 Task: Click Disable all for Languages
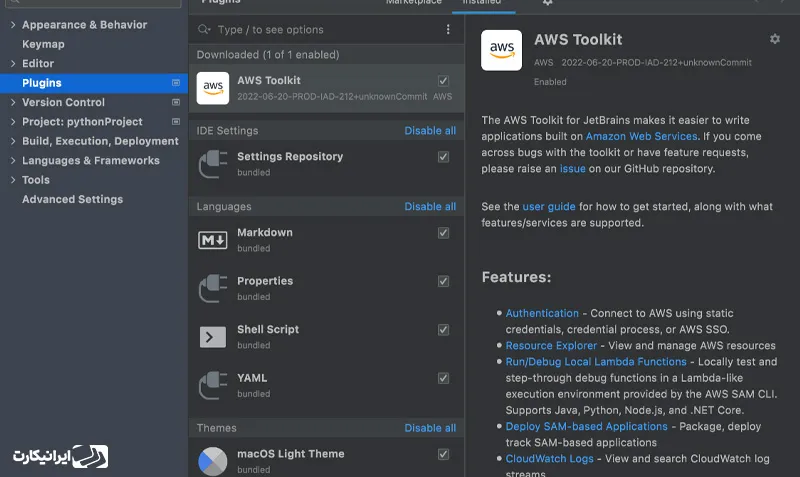pyautogui.click(x=430, y=207)
